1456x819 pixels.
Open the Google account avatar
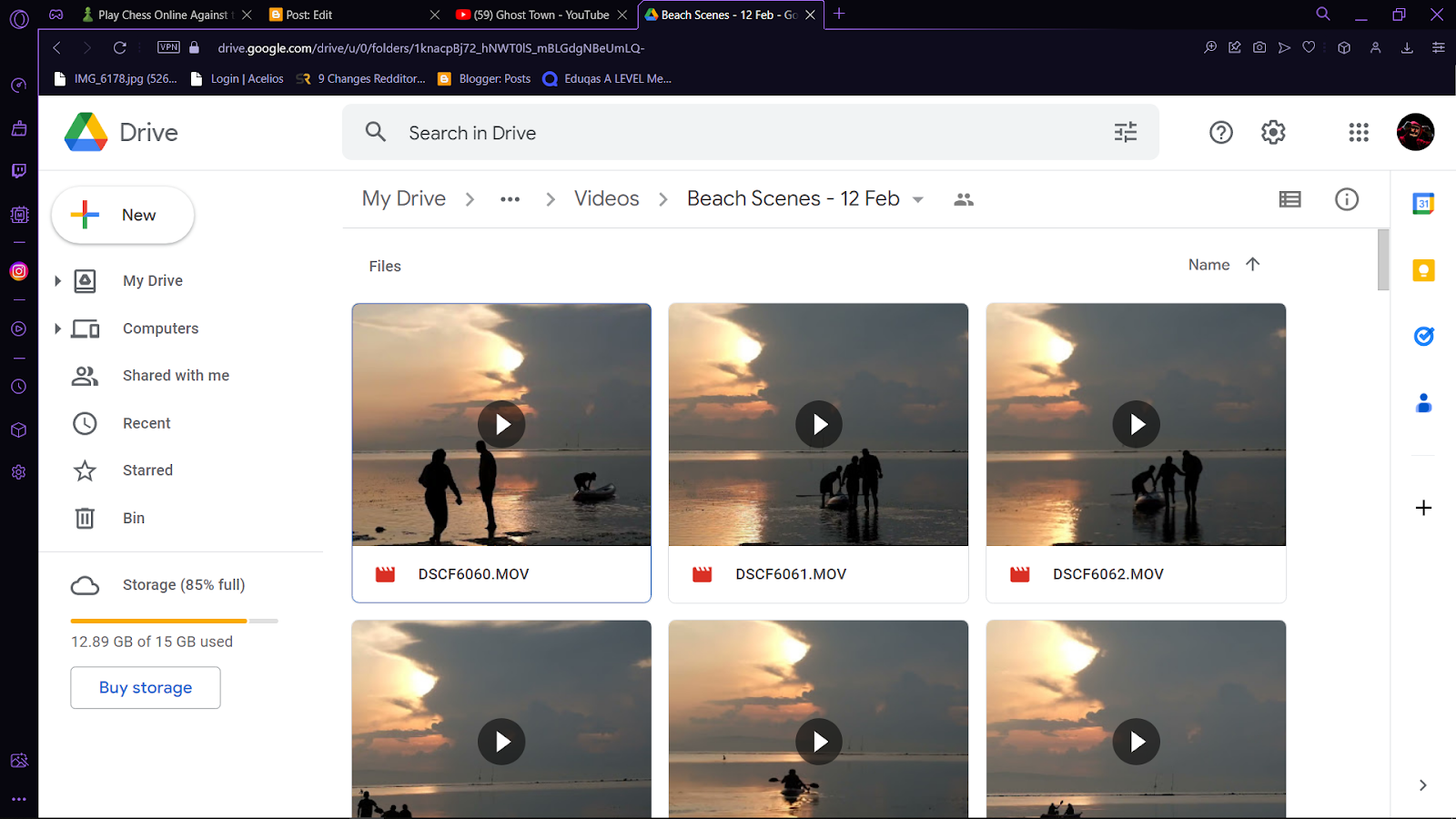pyautogui.click(x=1415, y=133)
